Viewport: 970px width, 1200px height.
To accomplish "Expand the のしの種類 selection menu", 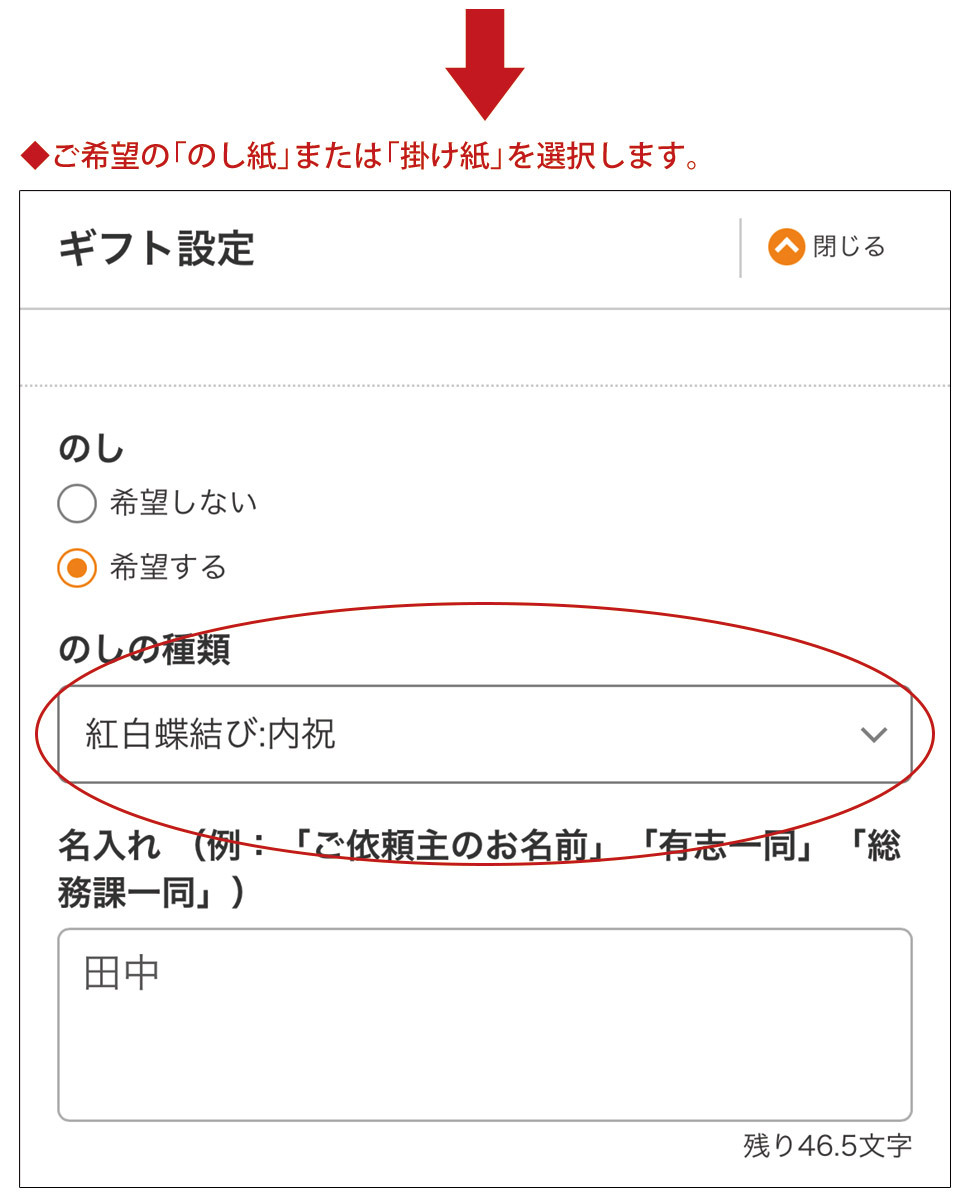I will tap(485, 735).
